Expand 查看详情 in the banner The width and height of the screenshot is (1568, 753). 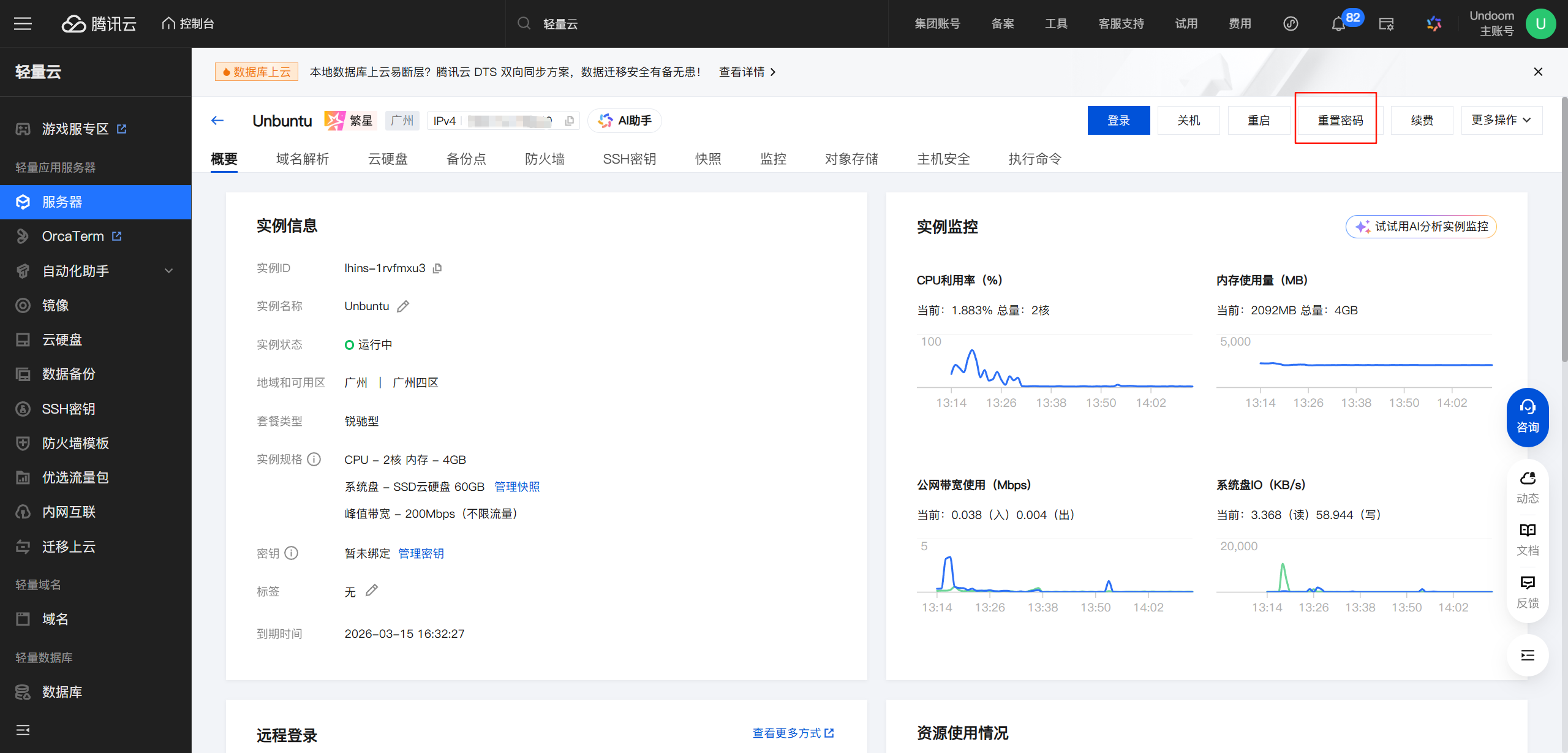point(747,72)
